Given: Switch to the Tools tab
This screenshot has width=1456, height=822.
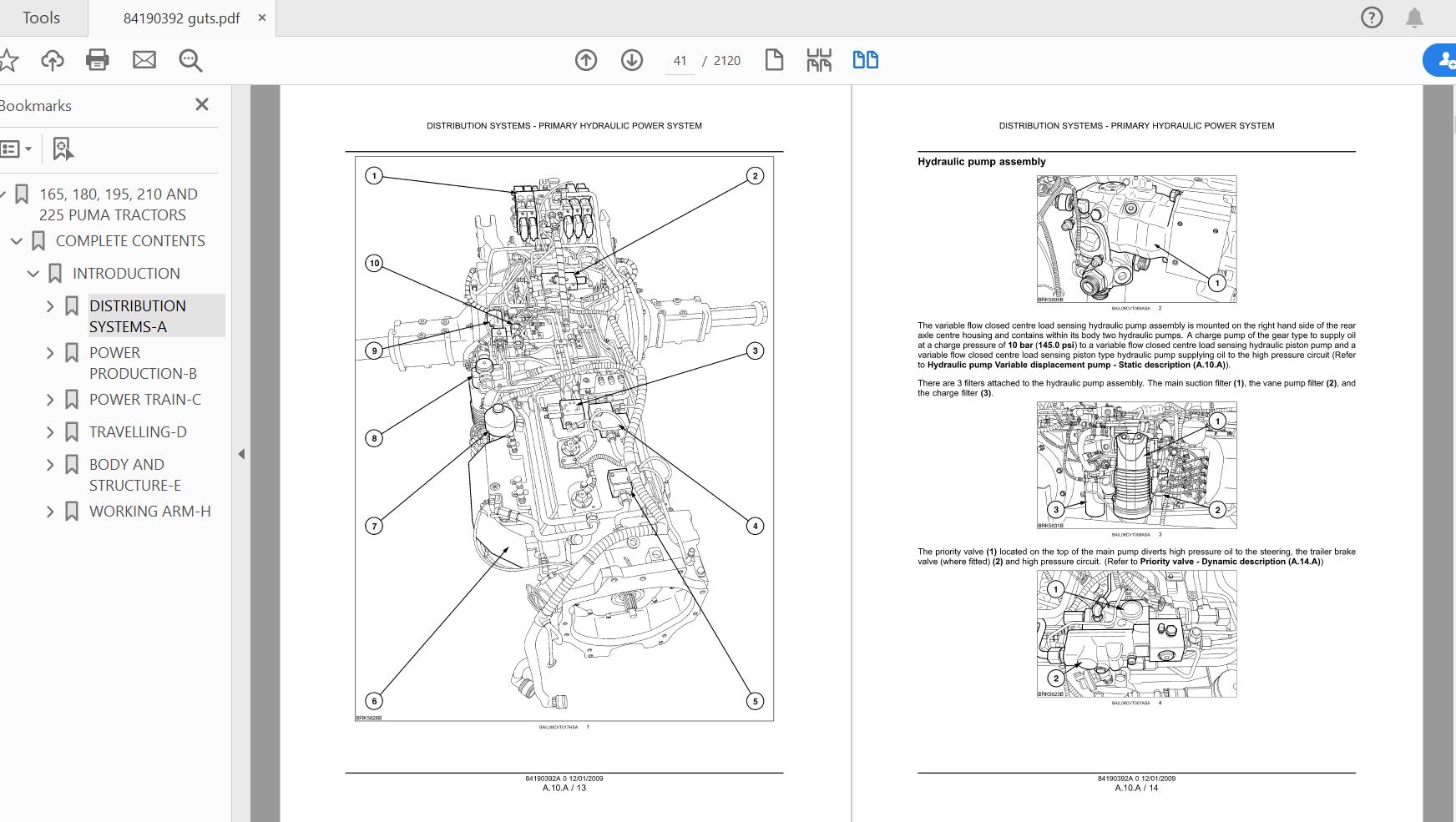Looking at the screenshot, I should 42,18.
